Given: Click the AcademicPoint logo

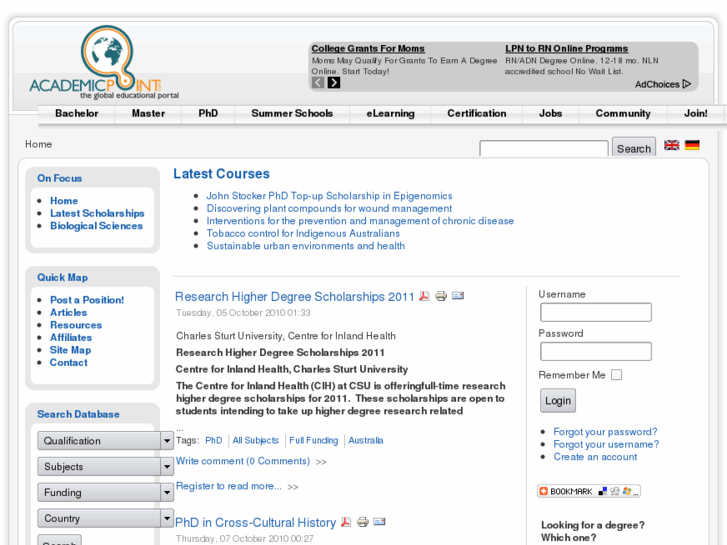Looking at the screenshot, I should (104, 62).
